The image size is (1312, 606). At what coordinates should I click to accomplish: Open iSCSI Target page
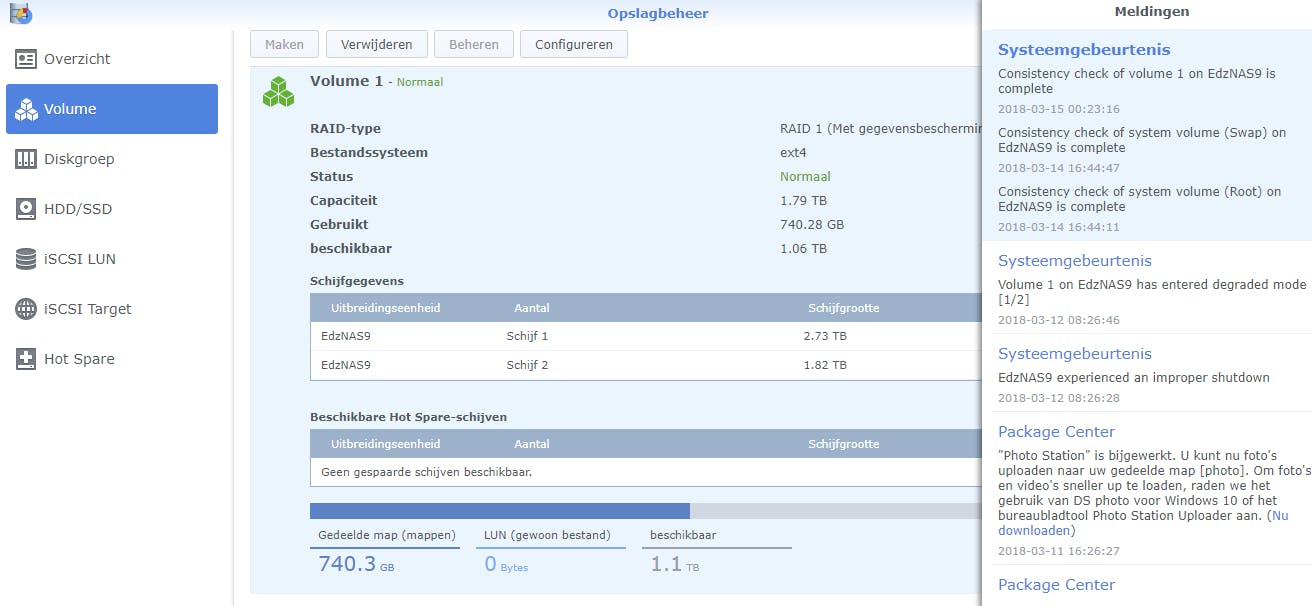(x=112, y=309)
